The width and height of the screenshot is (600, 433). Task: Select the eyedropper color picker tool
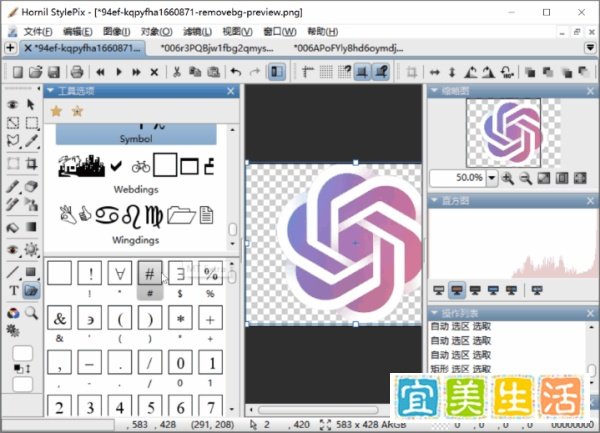[x=32, y=141]
